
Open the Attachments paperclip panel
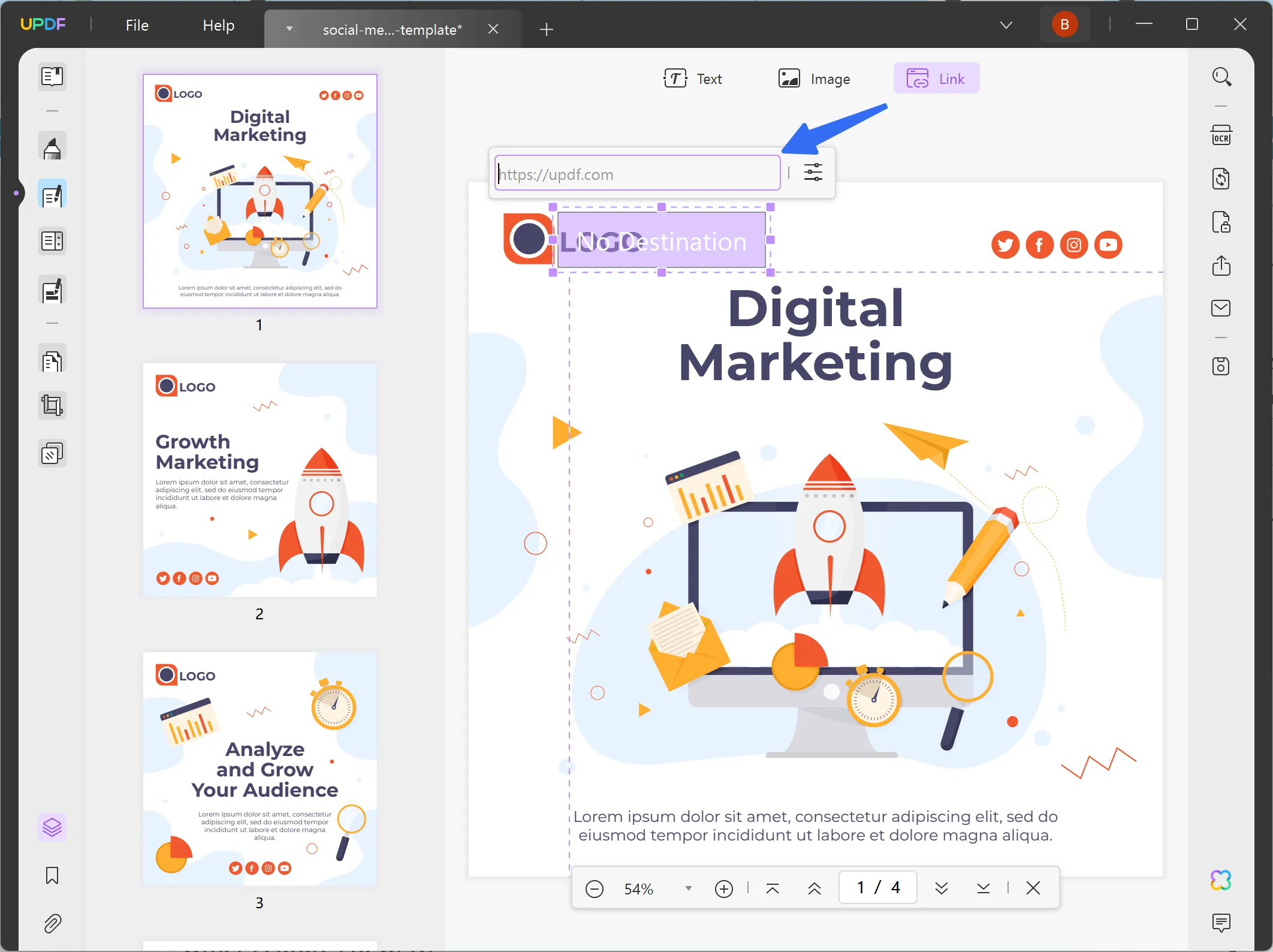(52, 924)
